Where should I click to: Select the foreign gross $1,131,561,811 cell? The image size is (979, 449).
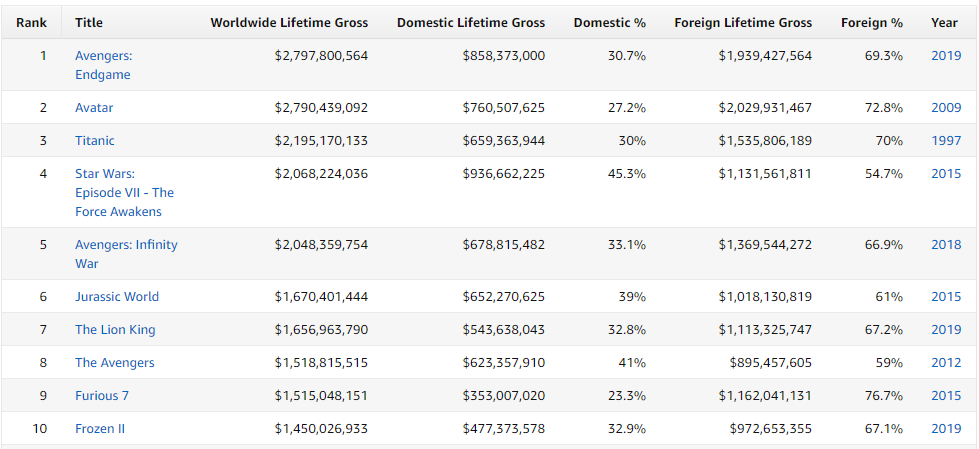coord(765,174)
